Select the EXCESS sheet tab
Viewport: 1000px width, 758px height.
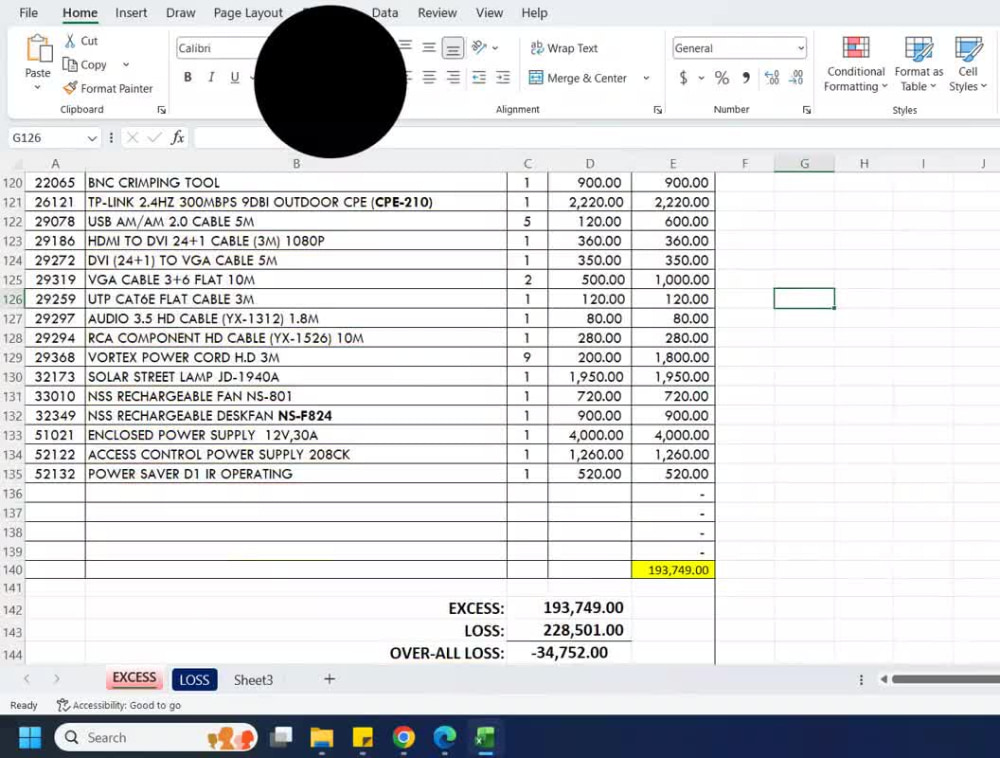point(134,678)
